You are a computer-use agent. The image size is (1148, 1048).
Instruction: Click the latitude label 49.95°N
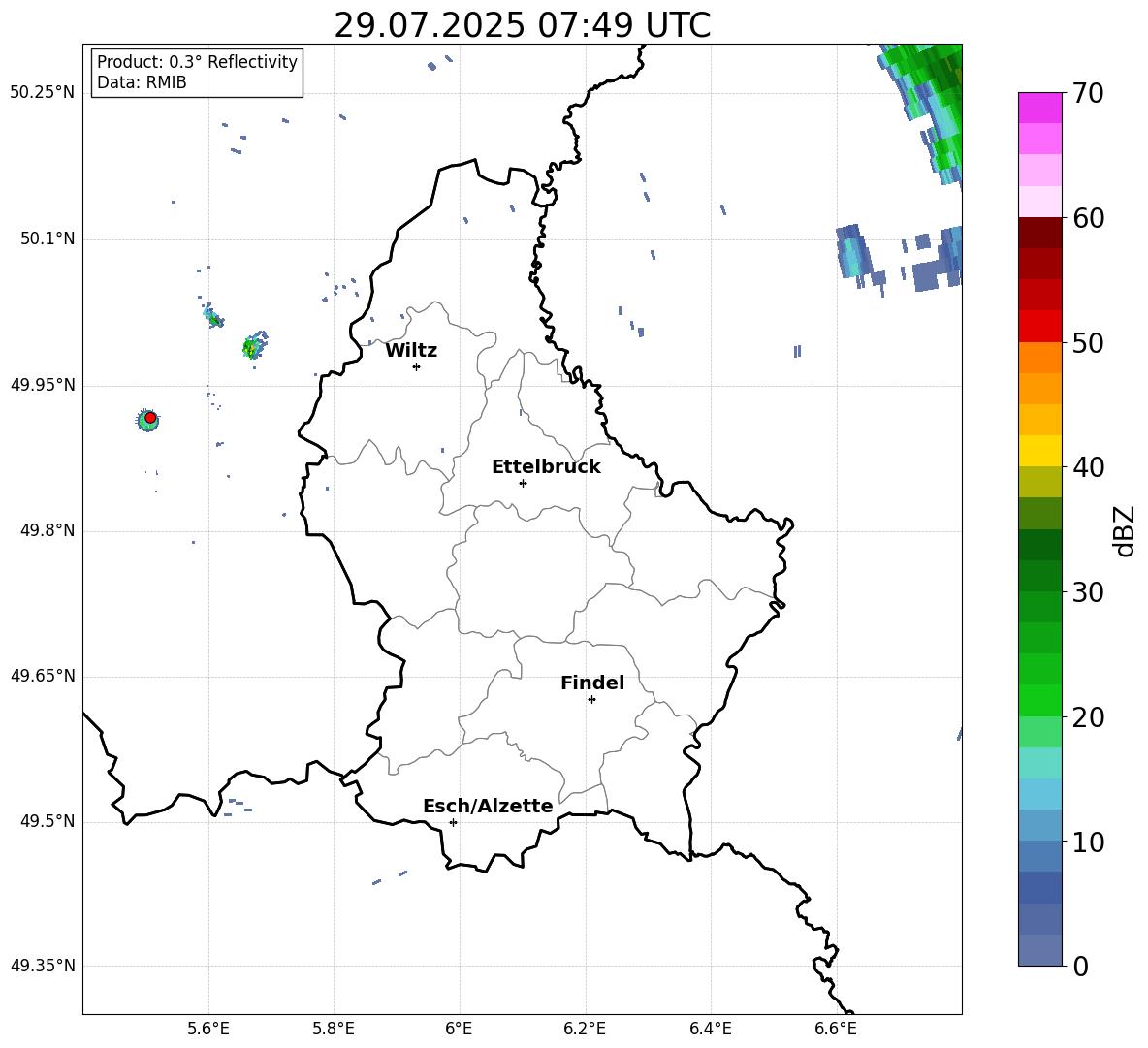pyautogui.click(x=43, y=385)
